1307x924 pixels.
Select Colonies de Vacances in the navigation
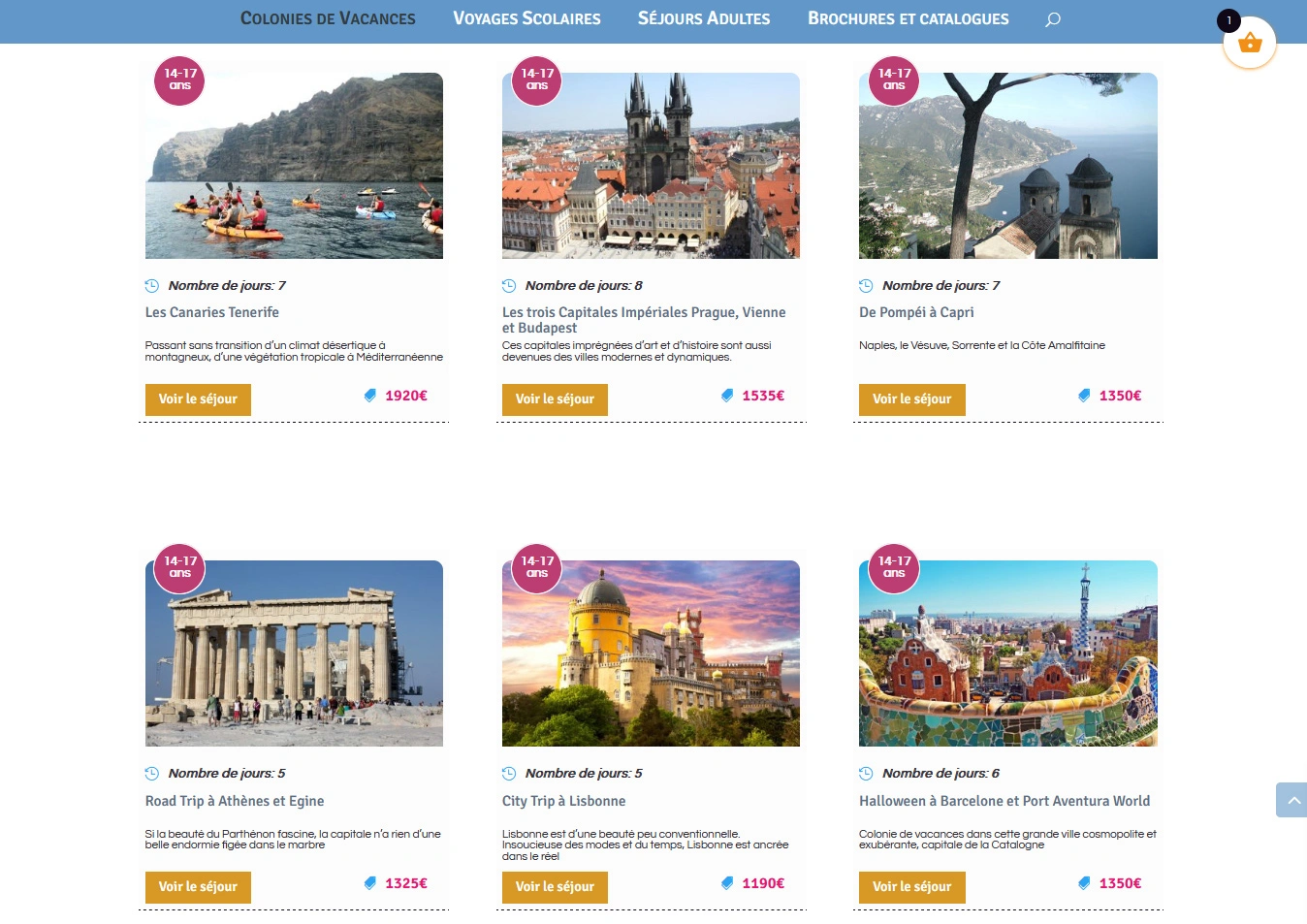pos(328,18)
